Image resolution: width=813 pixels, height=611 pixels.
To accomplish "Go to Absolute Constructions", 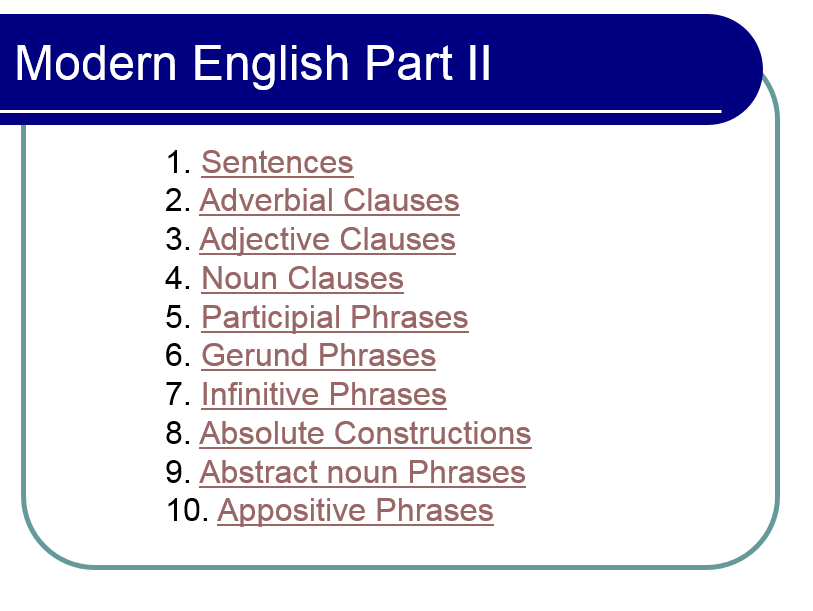I will click(x=366, y=433).
